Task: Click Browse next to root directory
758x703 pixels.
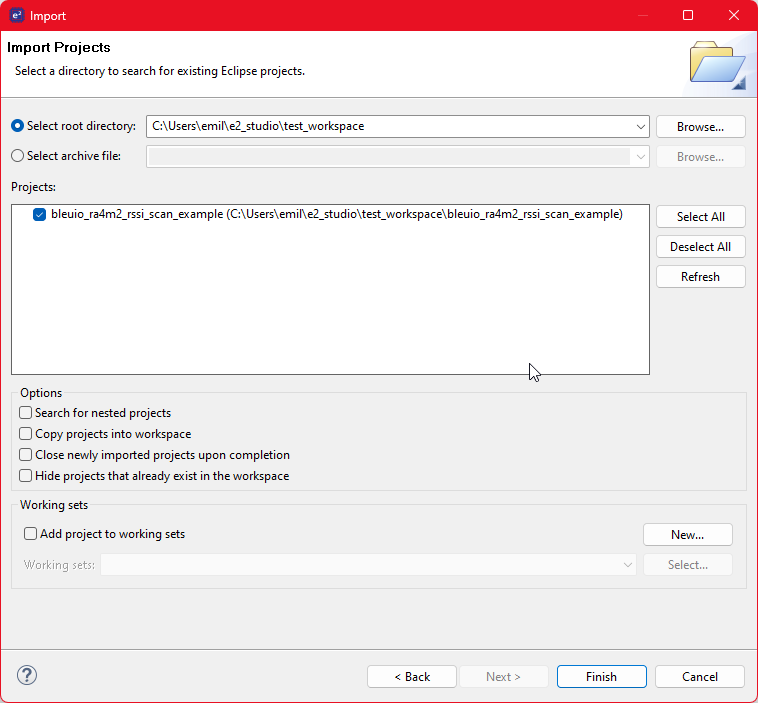Action: coord(700,127)
